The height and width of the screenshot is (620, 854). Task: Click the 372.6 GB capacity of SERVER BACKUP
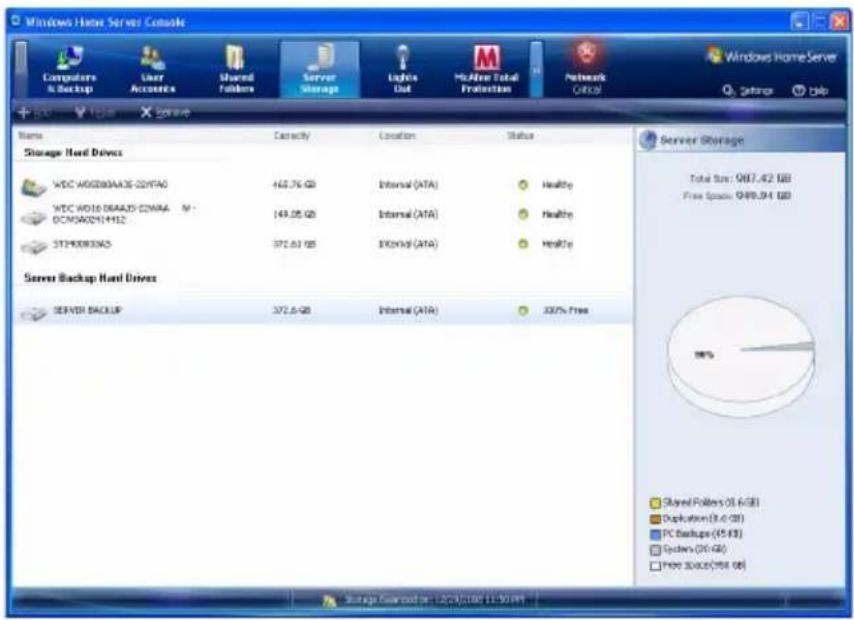point(291,311)
